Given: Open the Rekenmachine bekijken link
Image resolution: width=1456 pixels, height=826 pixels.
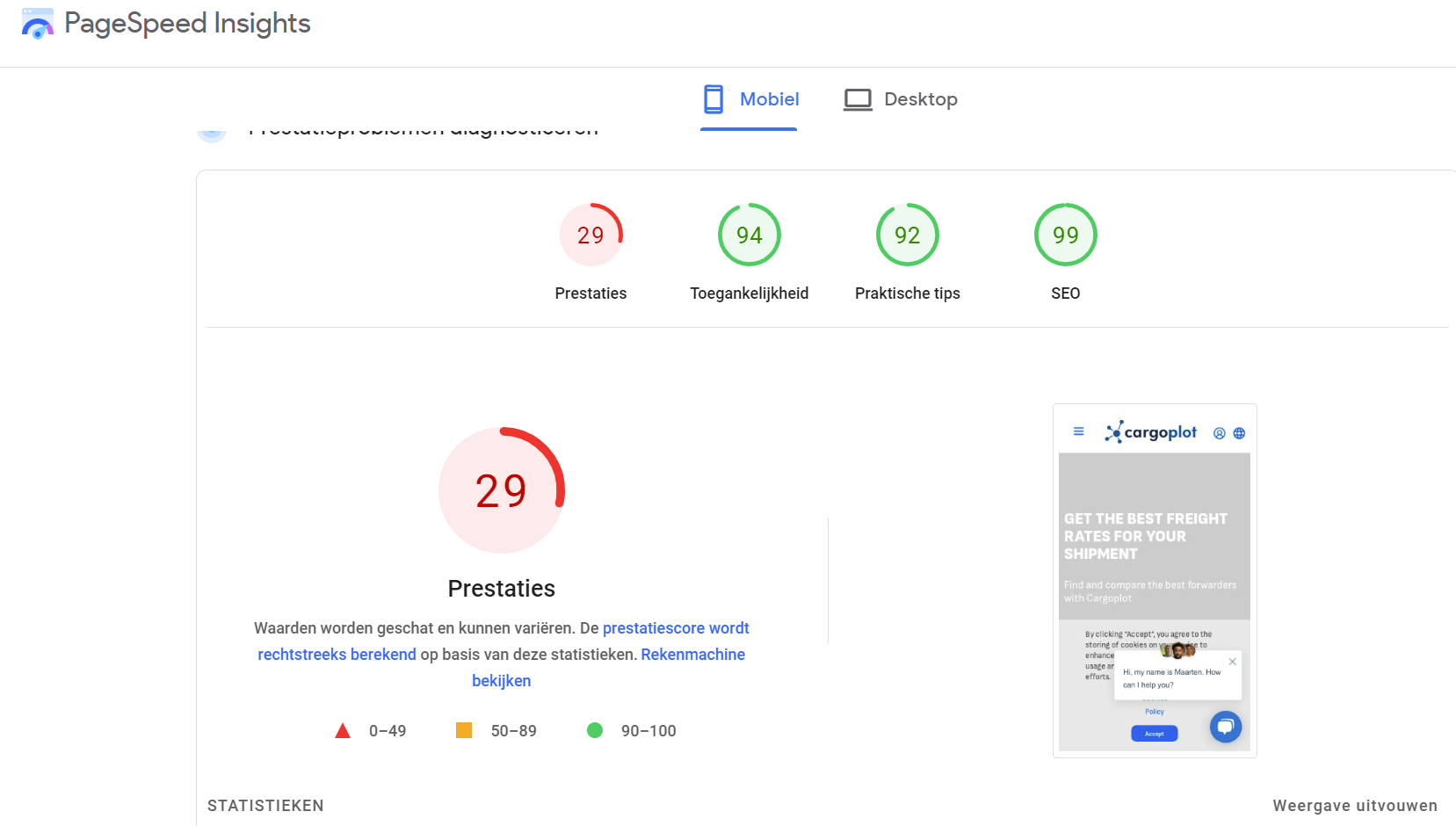Looking at the screenshot, I should pos(692,655).
